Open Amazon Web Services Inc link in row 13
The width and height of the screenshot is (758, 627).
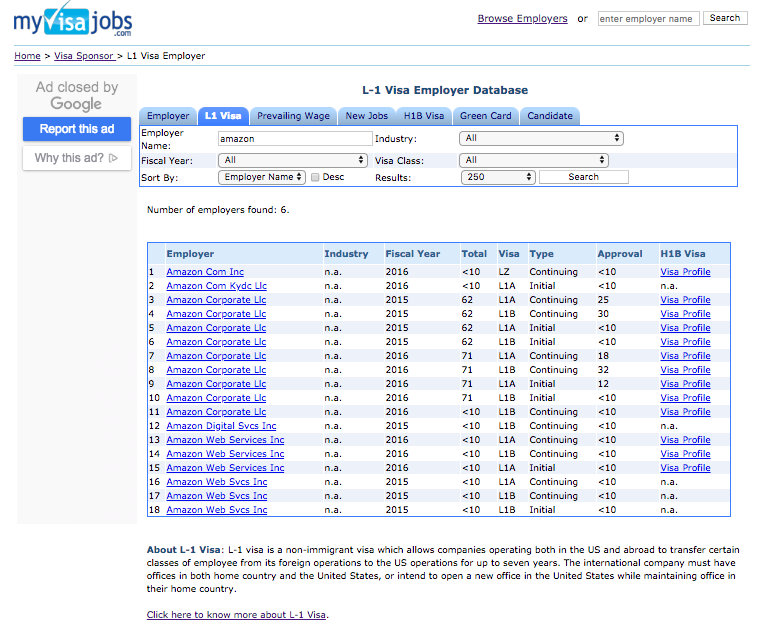click(225, 440)
